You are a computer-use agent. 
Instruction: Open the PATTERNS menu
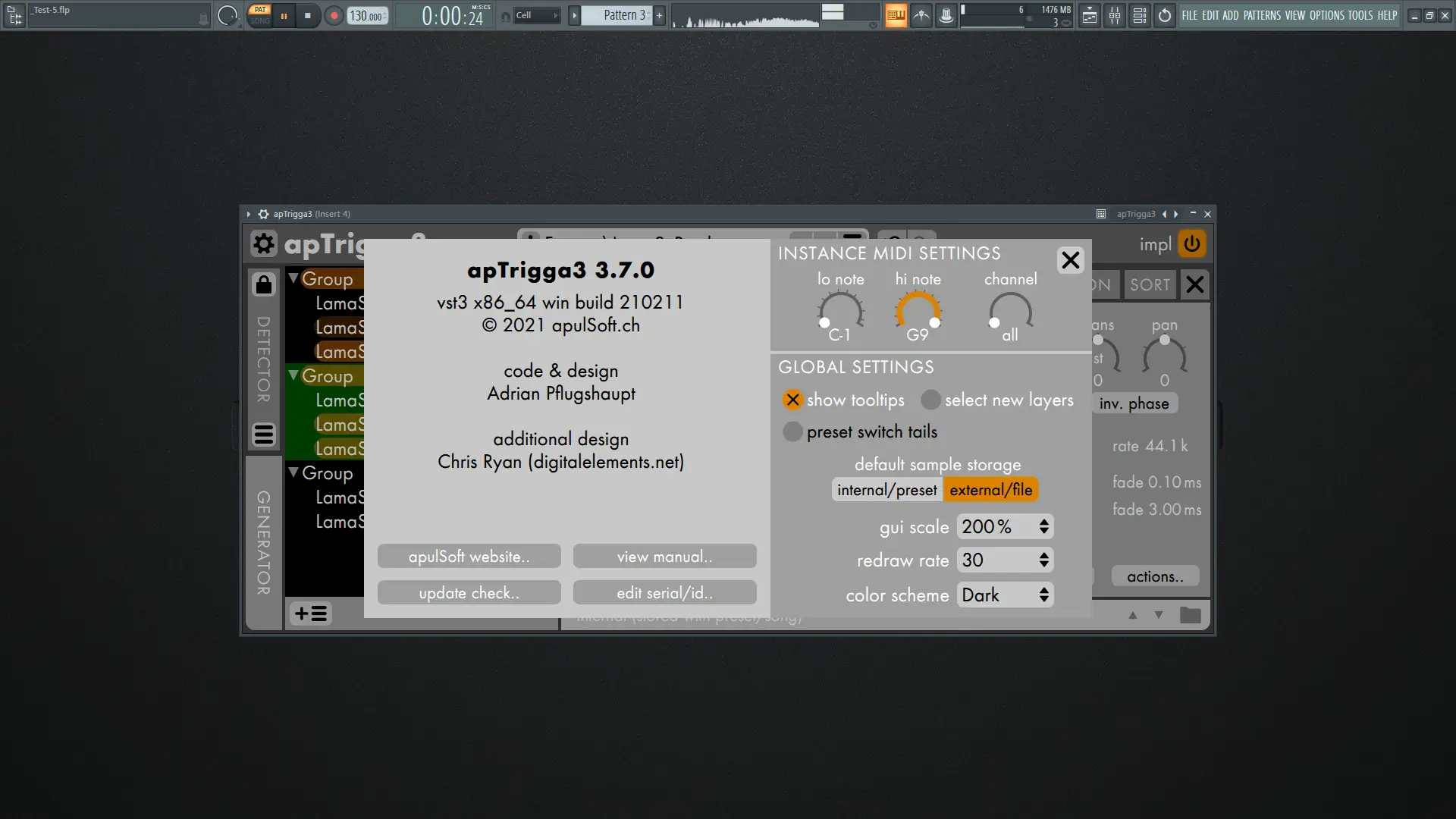[x=1262, y=15]
